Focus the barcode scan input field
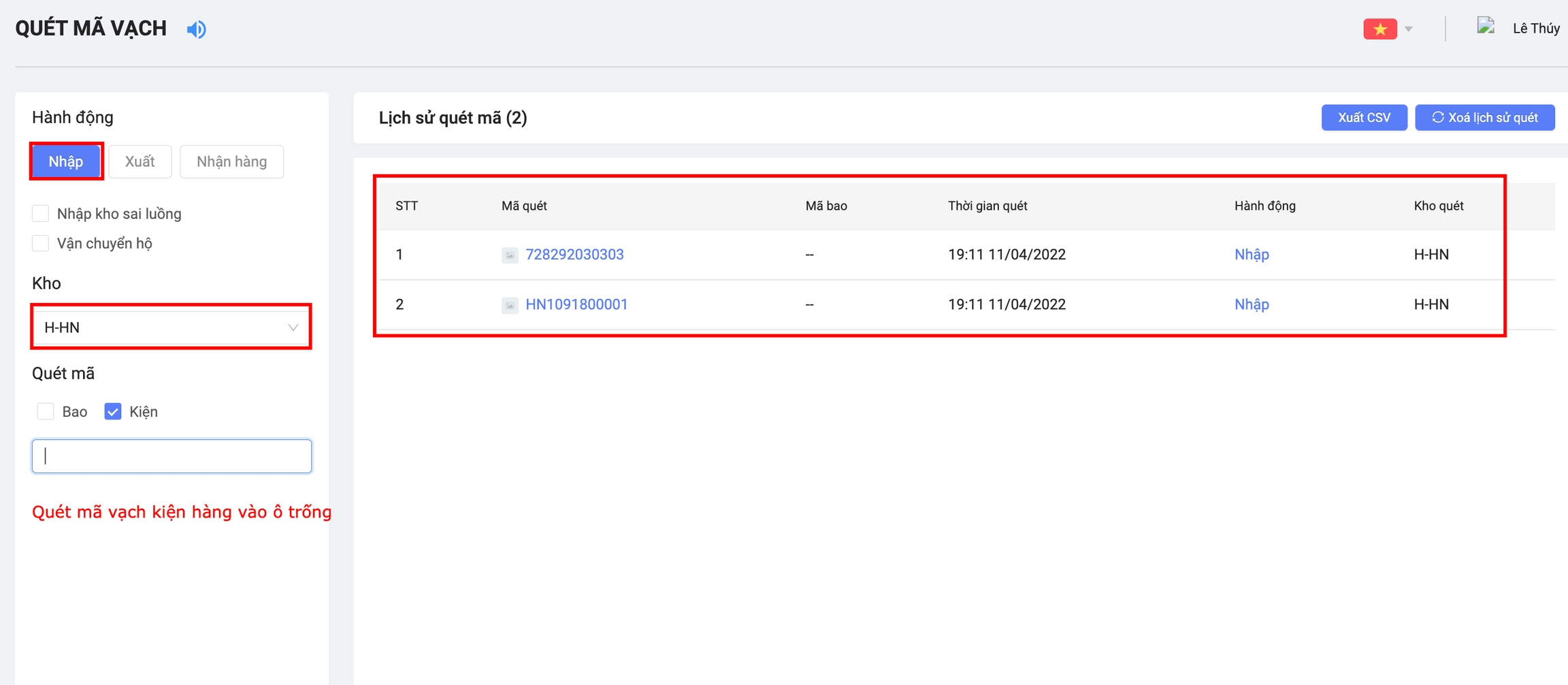Viewport: 1568px width, 685px height. click(171, 456)
